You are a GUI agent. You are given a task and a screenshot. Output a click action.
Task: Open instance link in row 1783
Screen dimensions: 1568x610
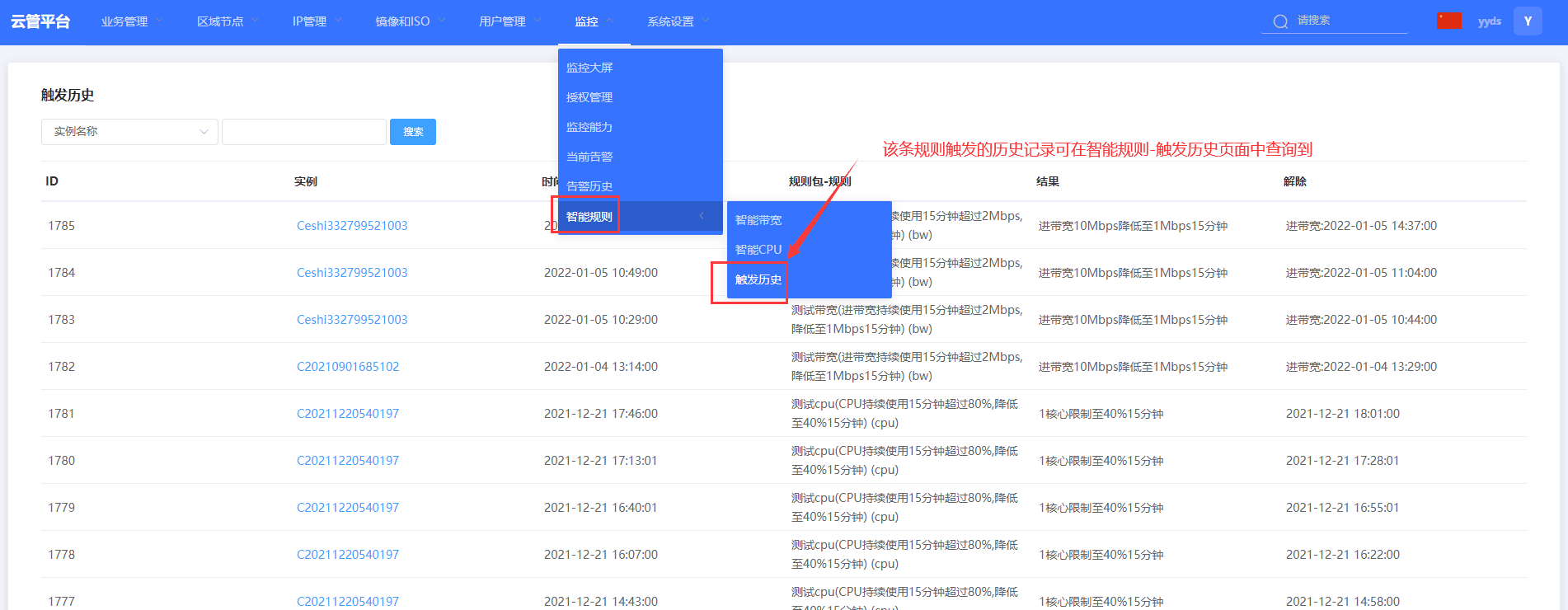click(x=352, y=320)
